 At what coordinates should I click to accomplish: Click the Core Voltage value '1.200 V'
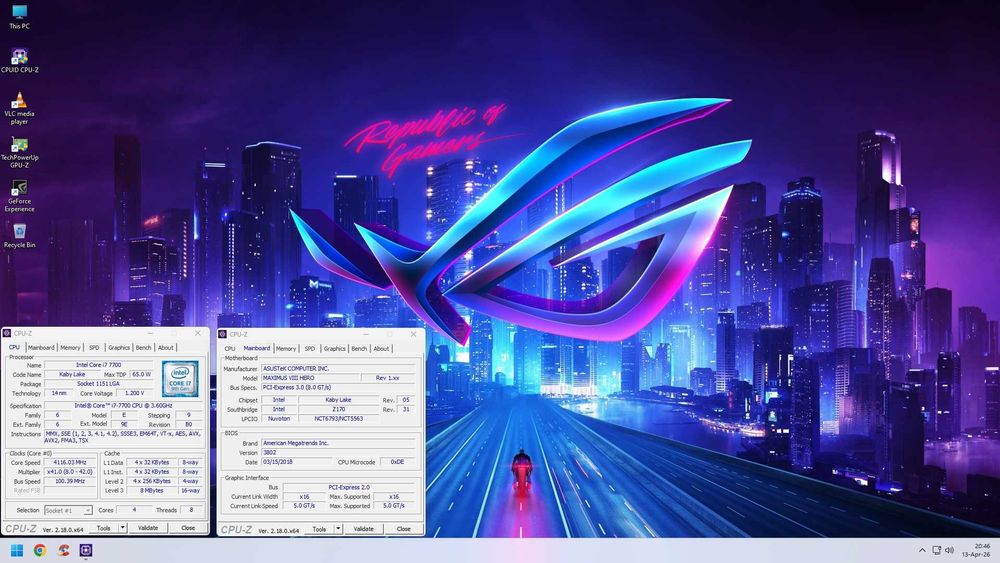coord(135,393)
